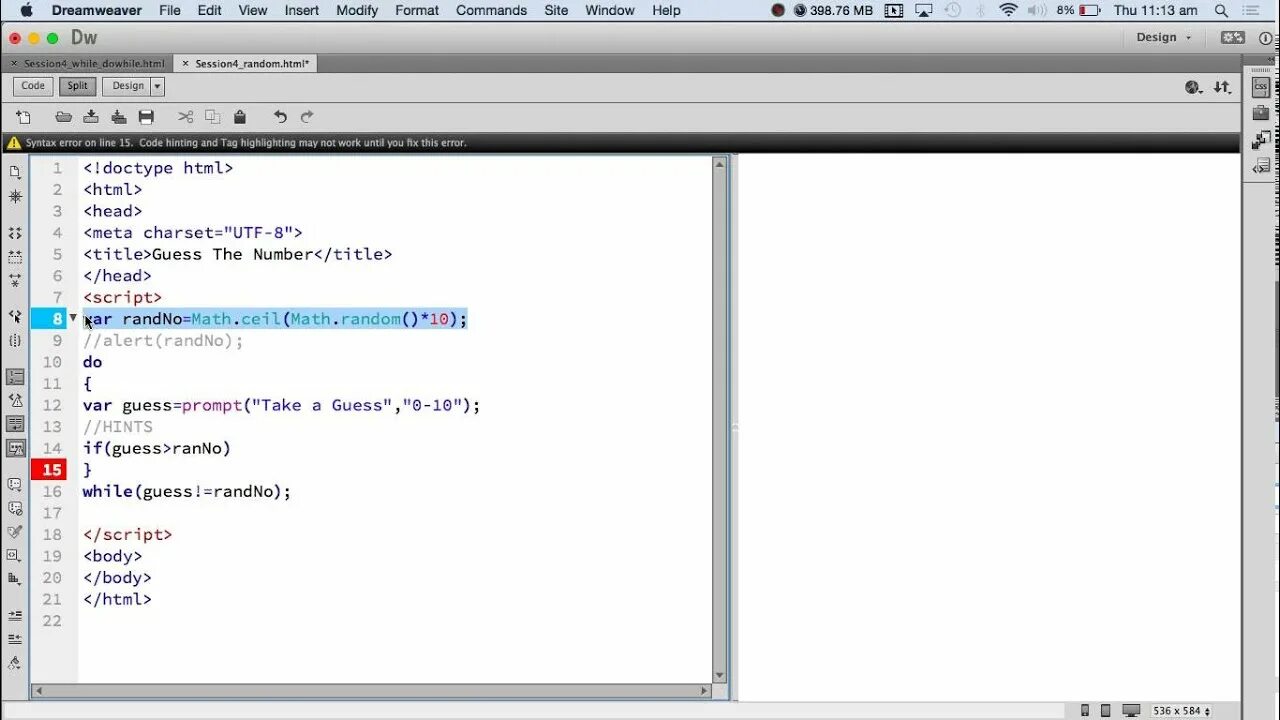Open the File menu
Screen dimensions: 1280x720
[170, 10]
